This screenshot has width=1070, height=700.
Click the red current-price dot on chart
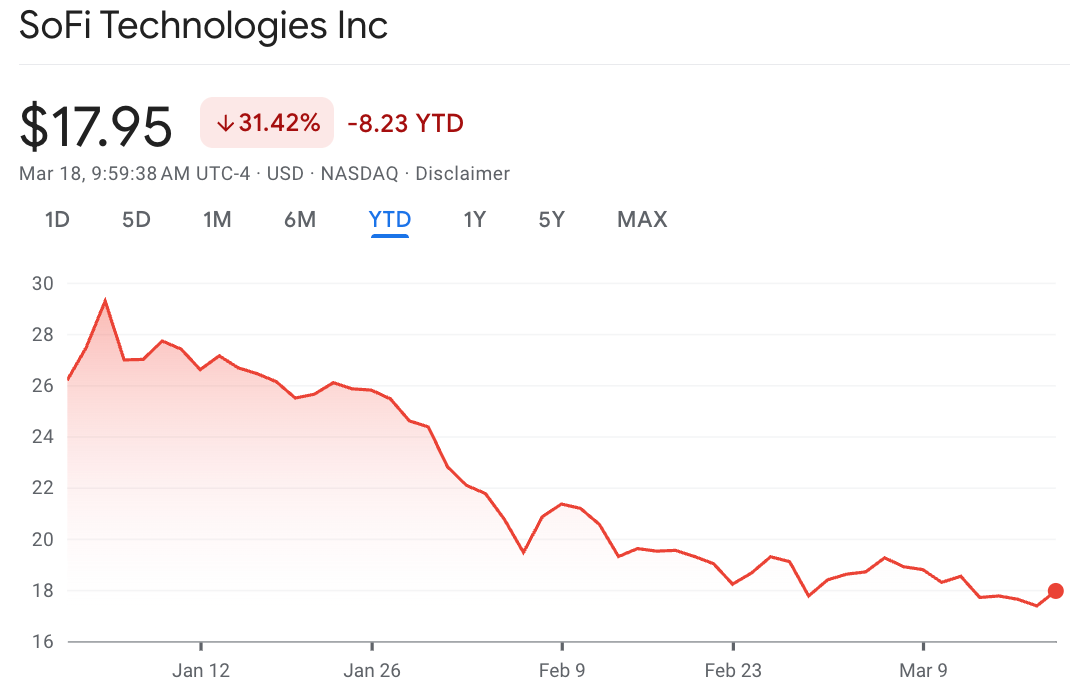tap(1055, 591)
